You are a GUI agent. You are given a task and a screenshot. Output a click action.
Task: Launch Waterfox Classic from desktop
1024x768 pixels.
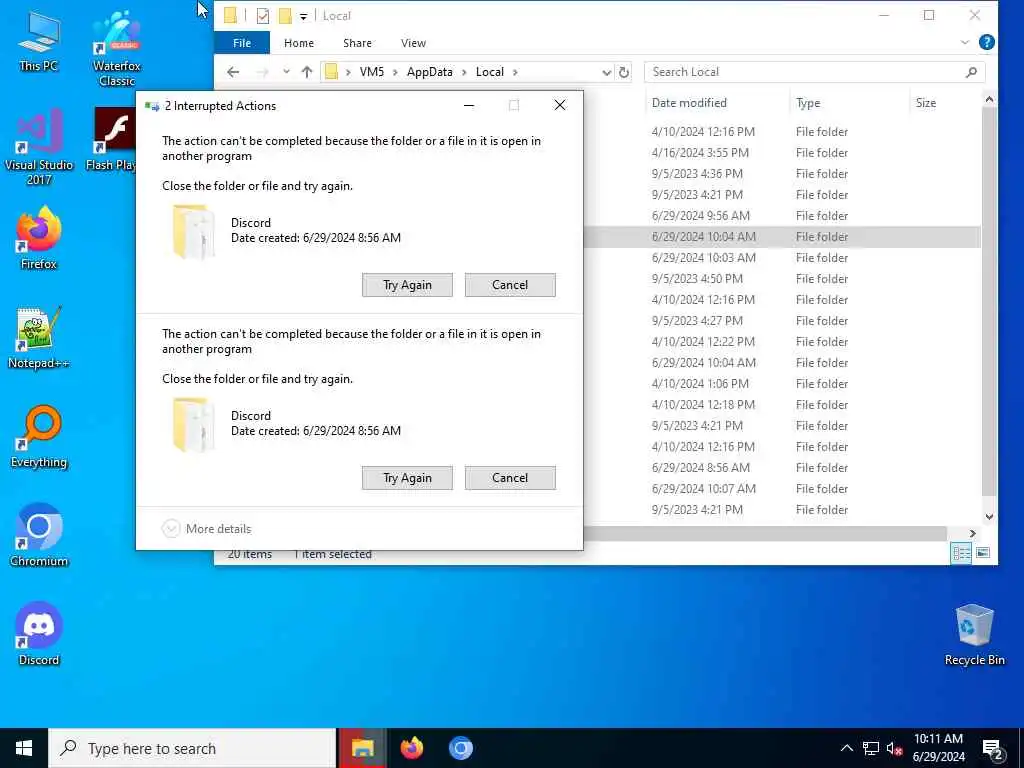[116, 47]
